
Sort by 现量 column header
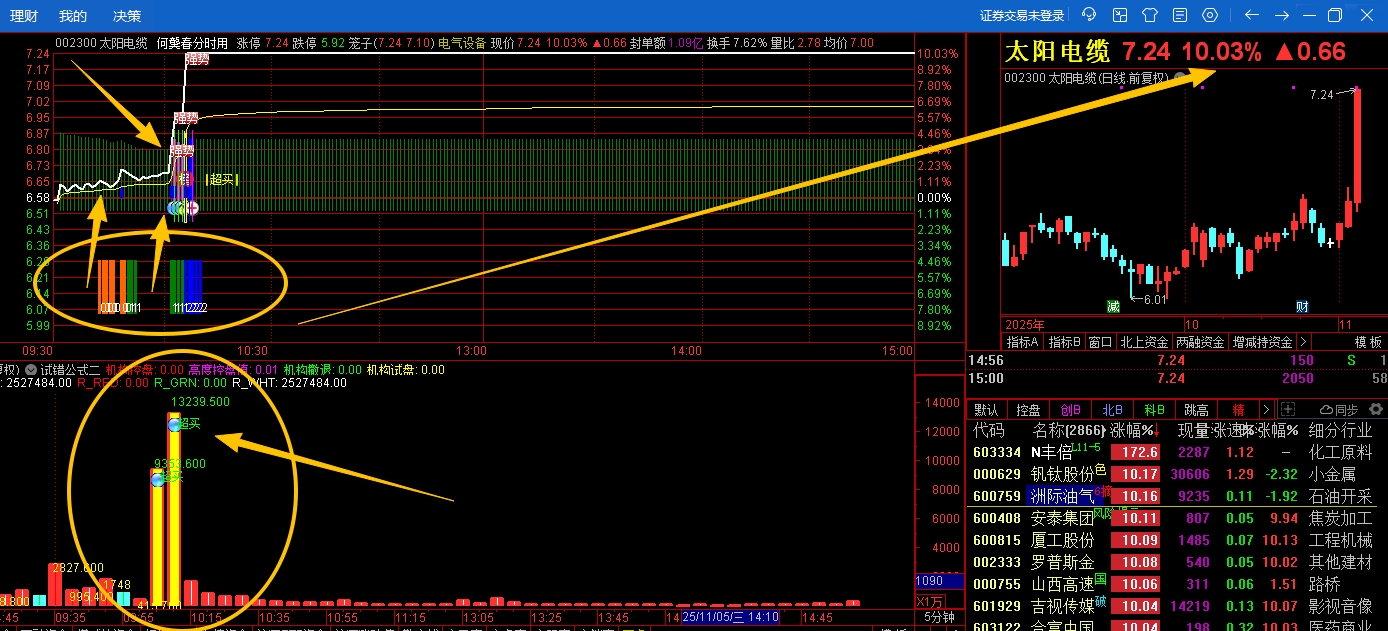pos(1192,431)
